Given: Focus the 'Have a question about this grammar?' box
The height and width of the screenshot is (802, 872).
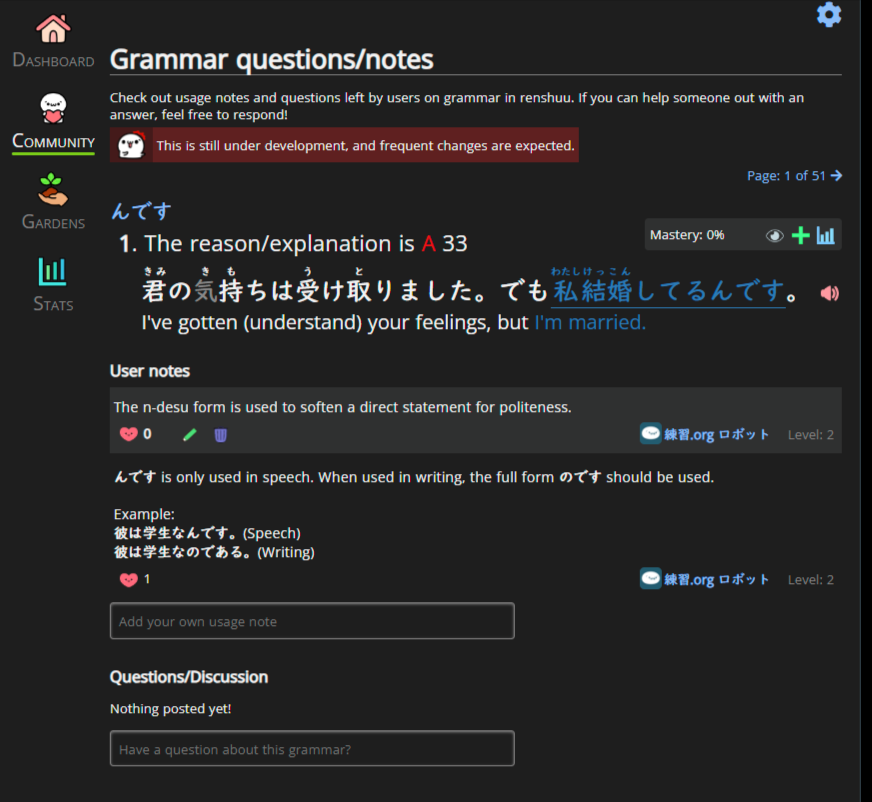Looking at the screenshot, I should 312,749.
